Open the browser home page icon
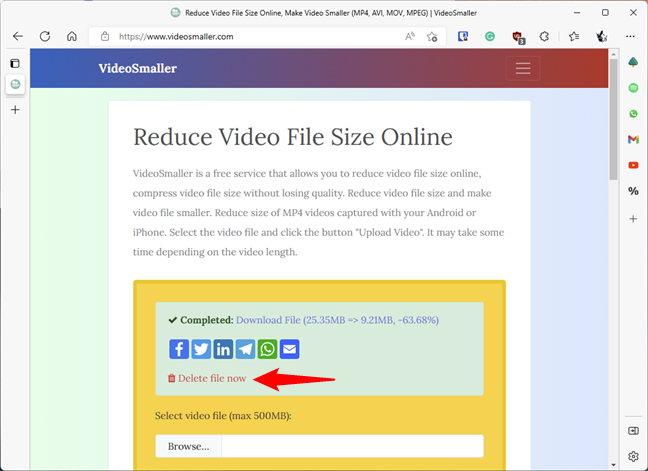Viewport: 648px width, 471px height. [72, 36]
